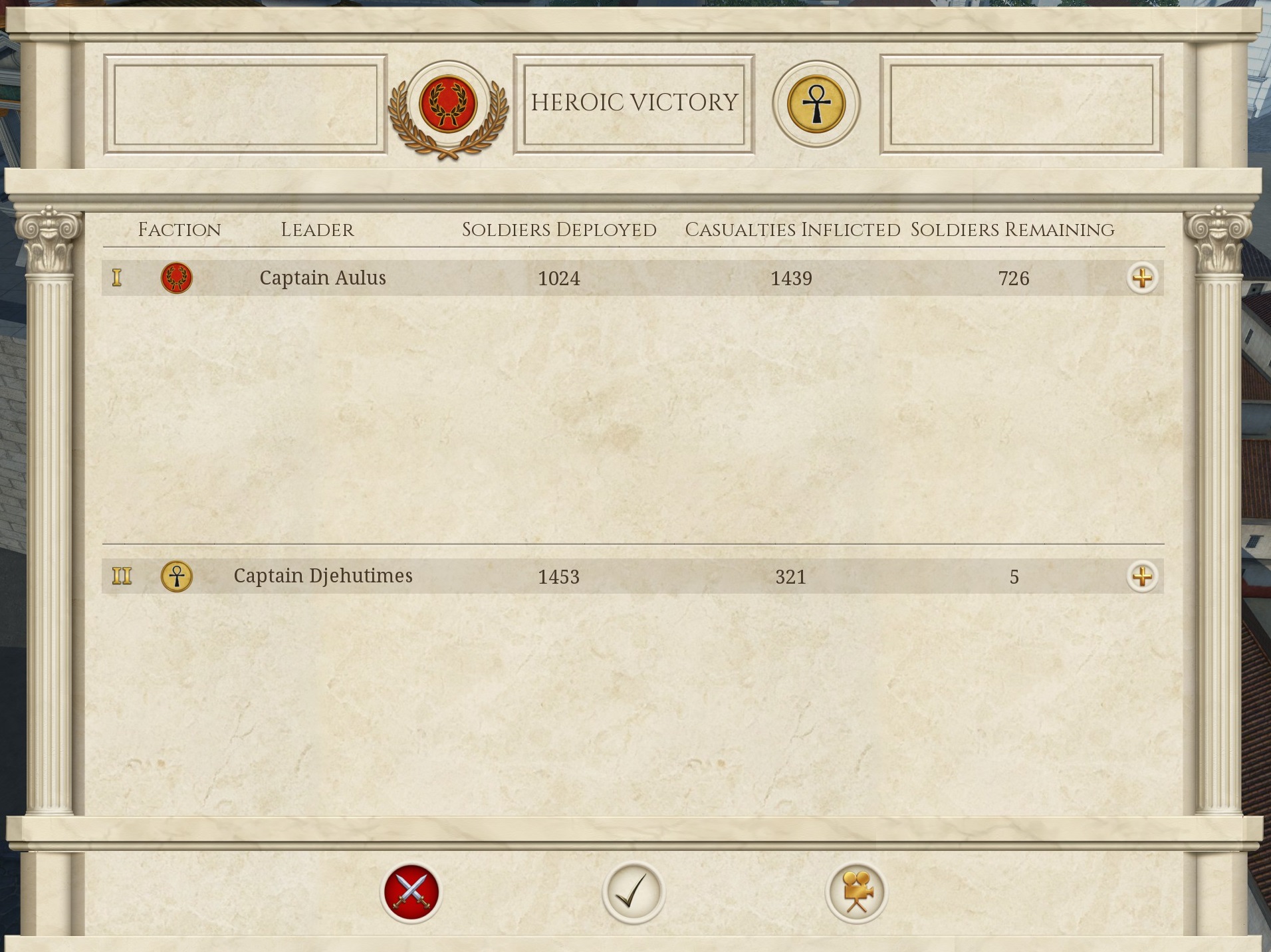Viewport: 1271px width, 952px height.
Task: Select Captain Aulus's red laurel faction icon
Action: tap(176, 278)
